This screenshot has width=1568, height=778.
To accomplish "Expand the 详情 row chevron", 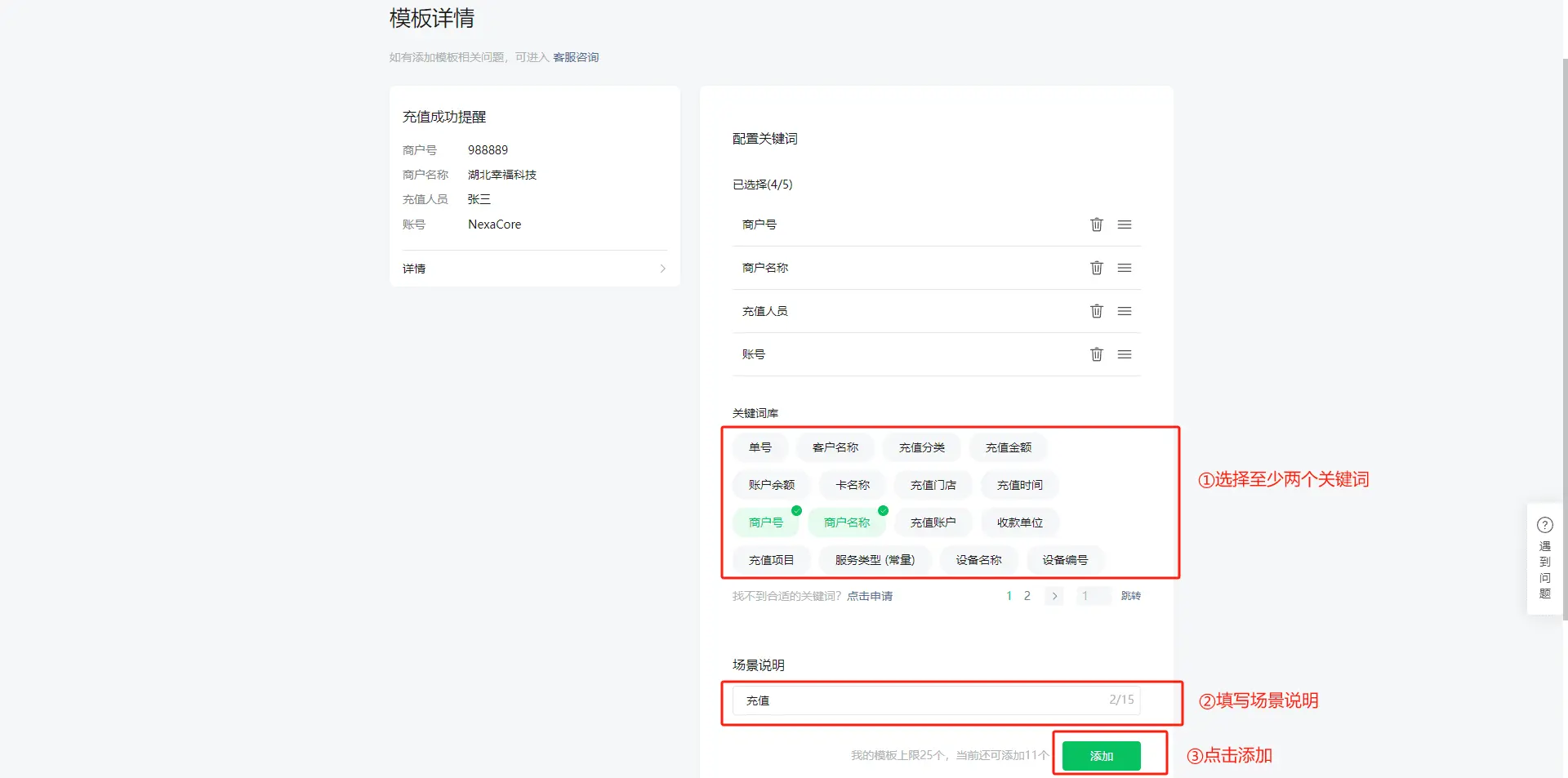I will pos(662,269).
